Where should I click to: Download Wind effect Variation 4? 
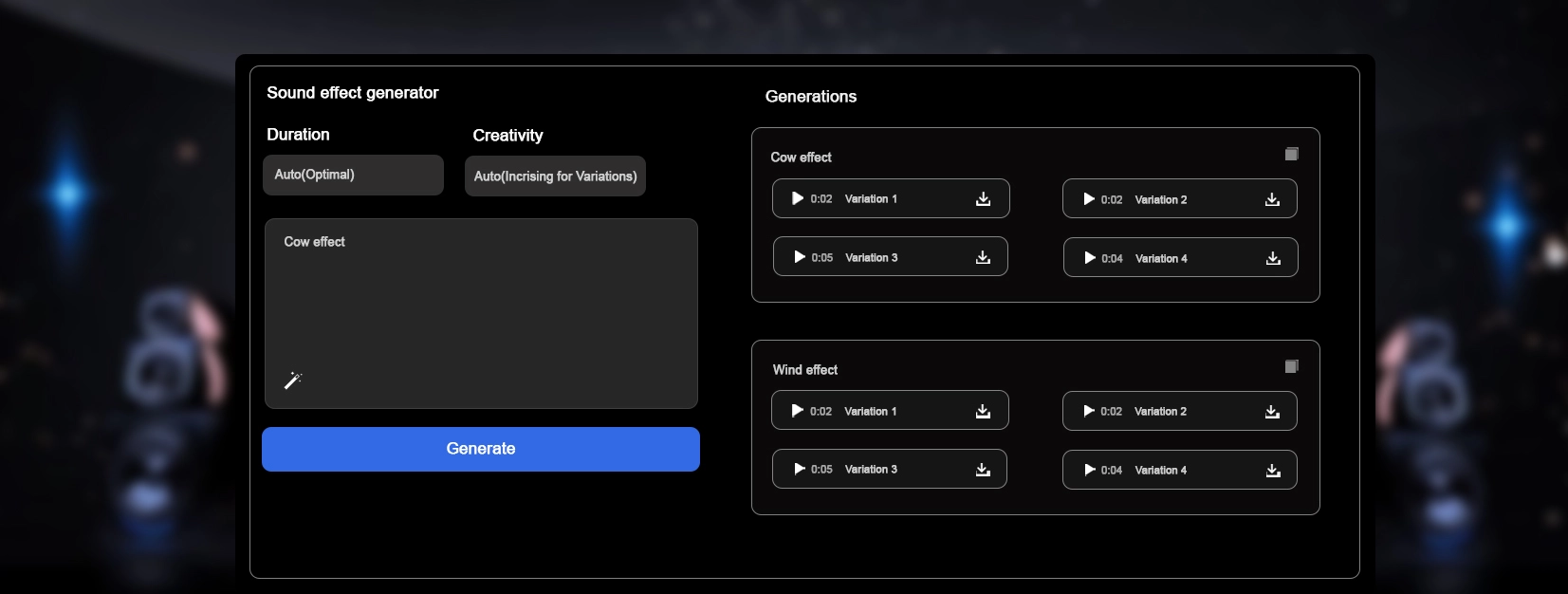pyautogui.click(x=1273, y=470)
